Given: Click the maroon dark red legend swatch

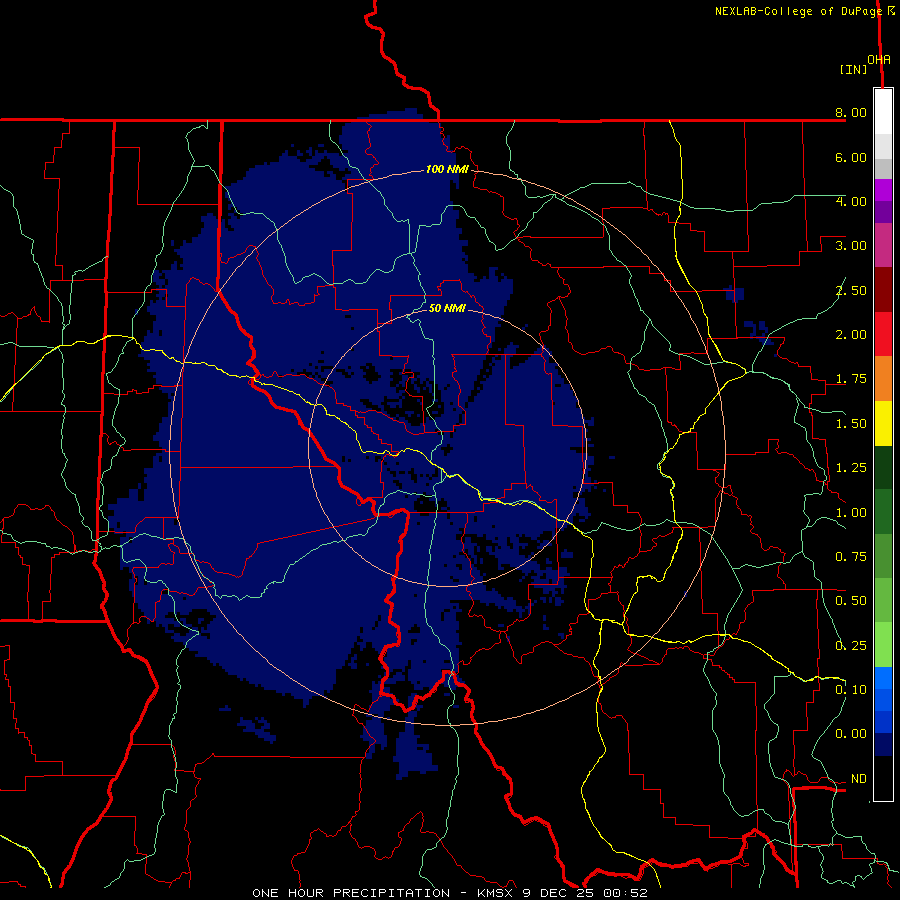Looking at the screenshot, I should [x=883, y=290].
